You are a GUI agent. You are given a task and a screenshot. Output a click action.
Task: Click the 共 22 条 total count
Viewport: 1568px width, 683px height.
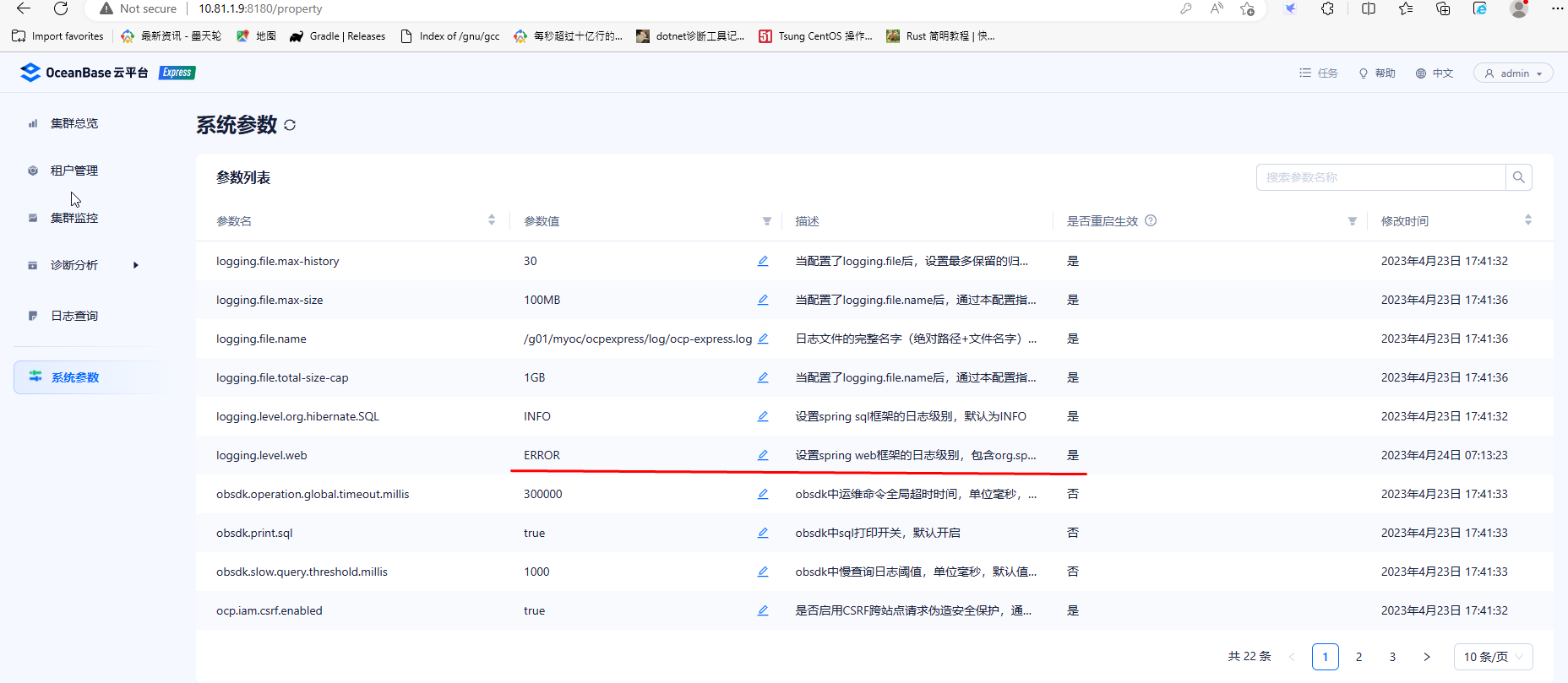click(1249, 656)
